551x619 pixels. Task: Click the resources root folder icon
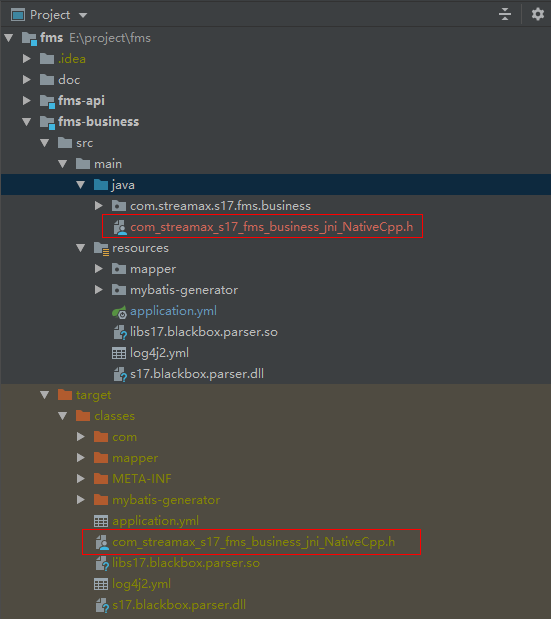coord(101,248)
